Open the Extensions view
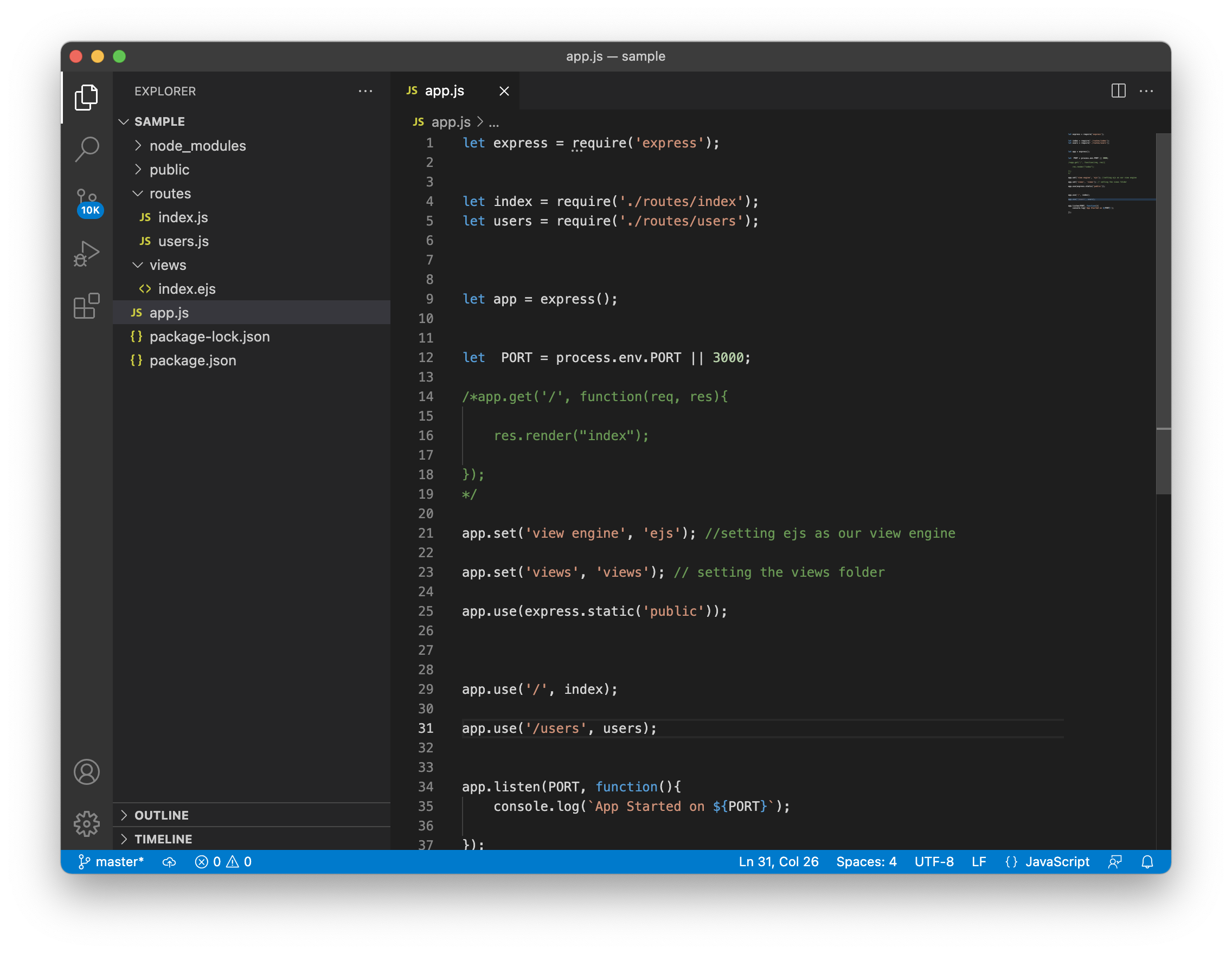The width and height of the screenshot is (1232, 954). (x=87, y=306)
